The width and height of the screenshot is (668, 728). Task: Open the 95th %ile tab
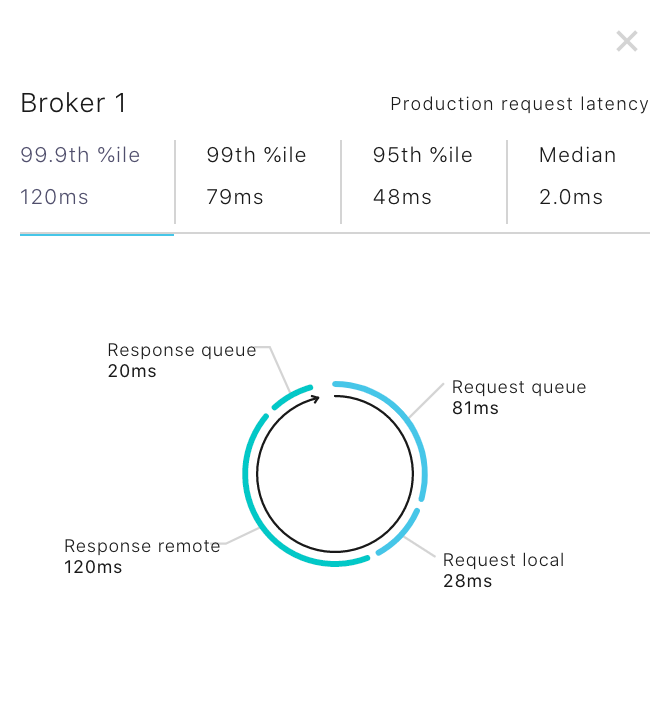(422, 175)
